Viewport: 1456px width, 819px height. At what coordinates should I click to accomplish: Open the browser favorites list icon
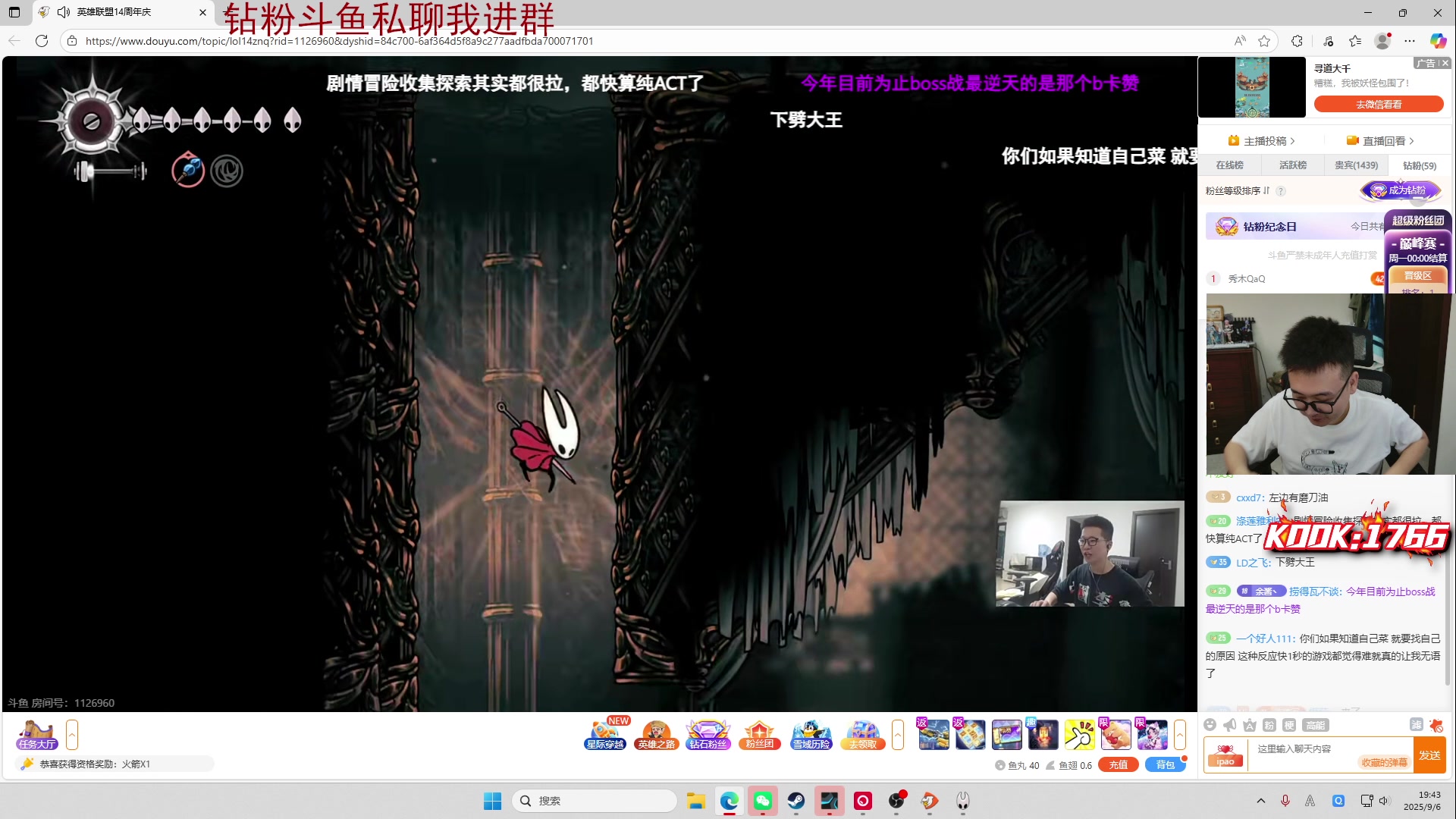1355,41
